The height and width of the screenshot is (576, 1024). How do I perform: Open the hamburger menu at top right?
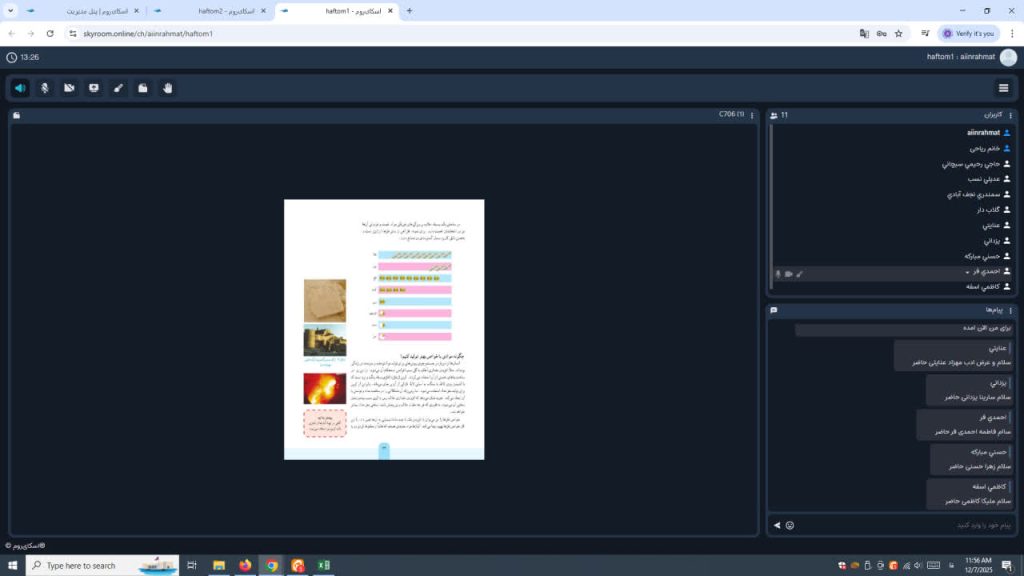pos(1003,88)
